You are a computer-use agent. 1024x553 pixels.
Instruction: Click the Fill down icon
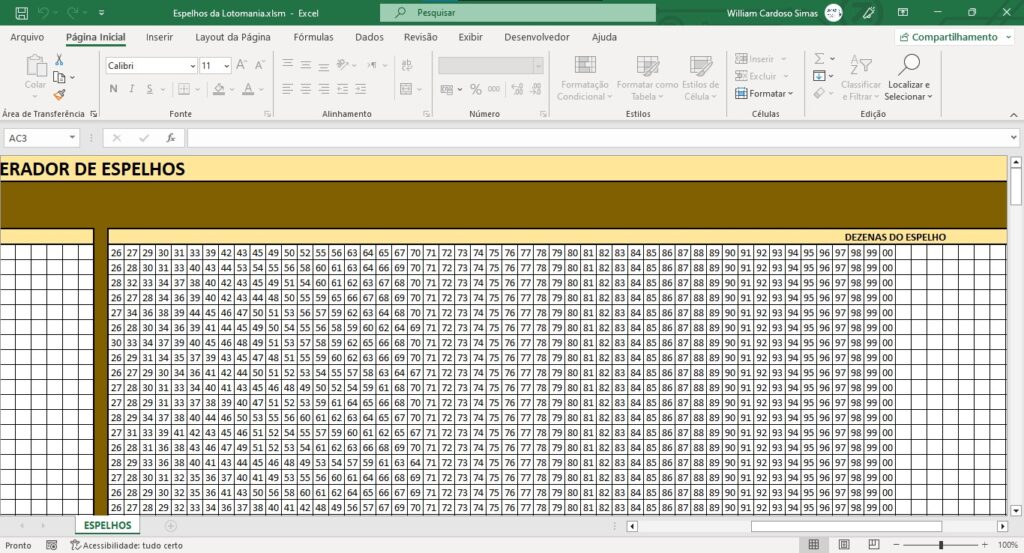[819, 76]
